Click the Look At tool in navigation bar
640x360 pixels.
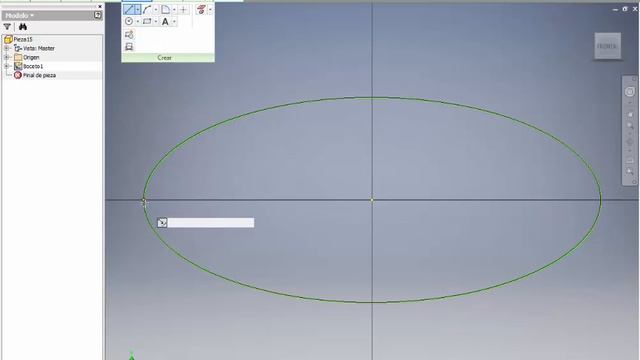(630, 160)
